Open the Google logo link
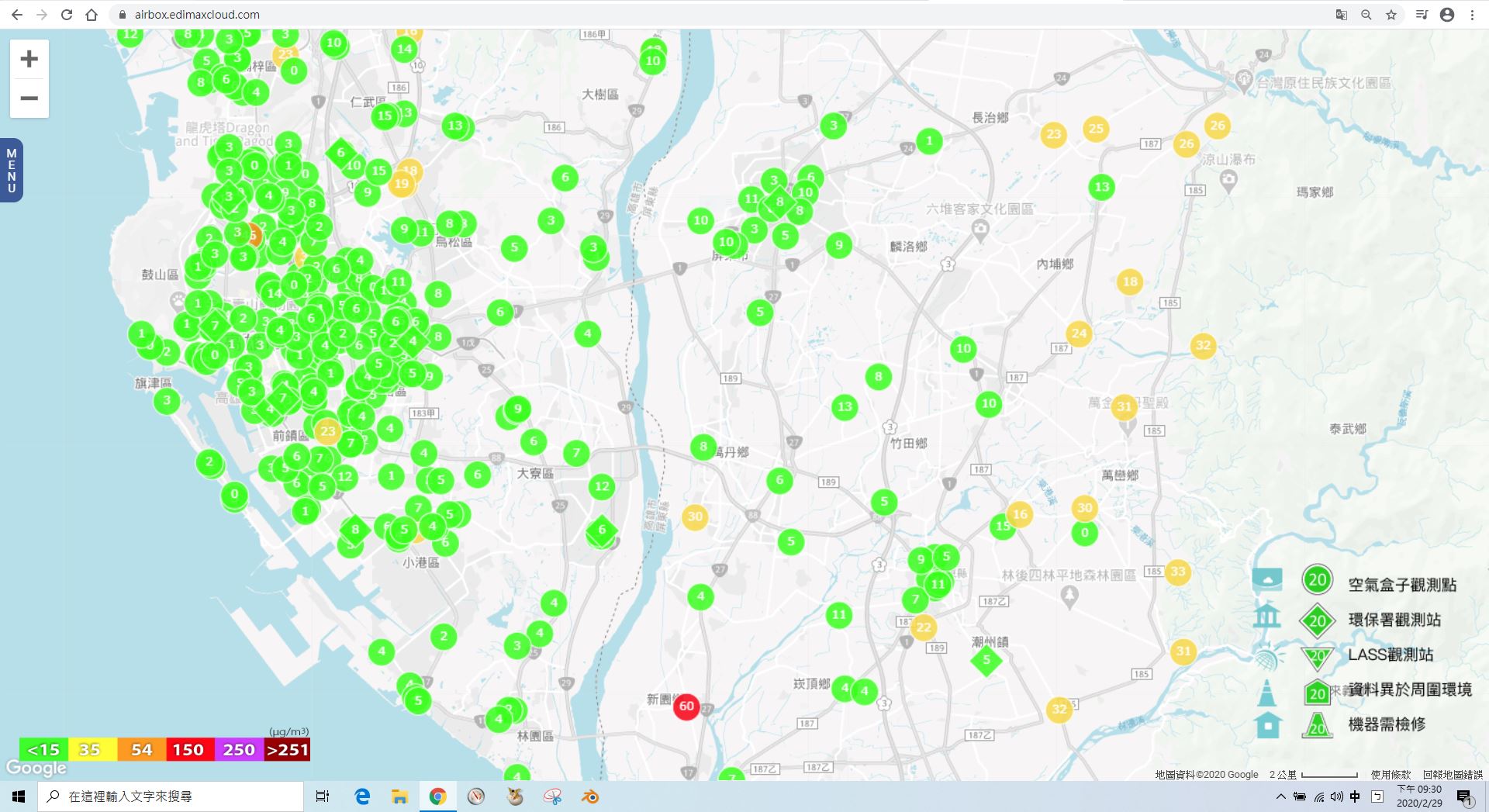Viewport: 1489px width, 812px height. point(36,768)
